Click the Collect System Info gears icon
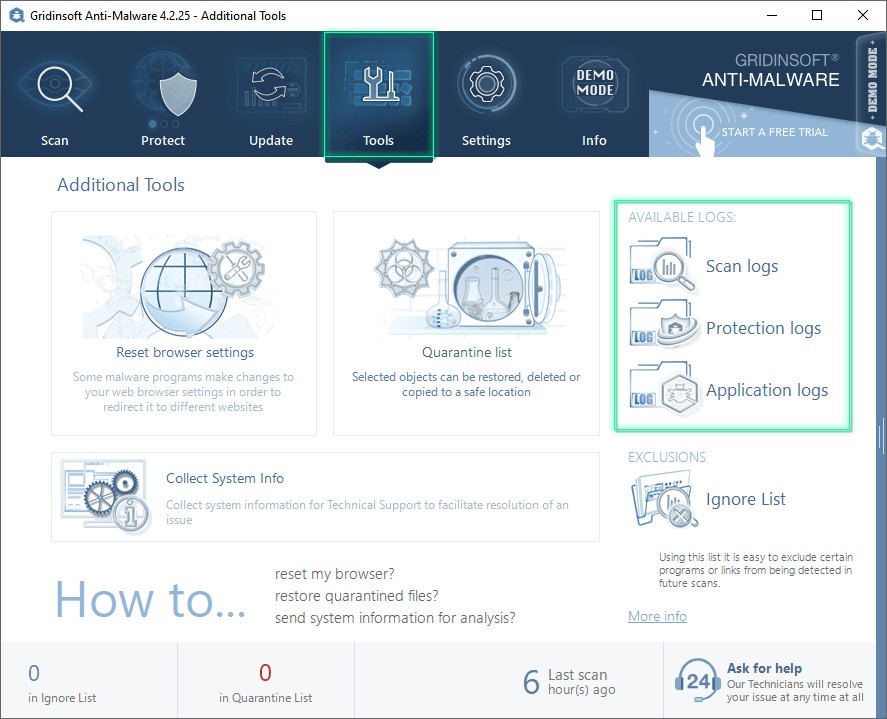 [104, 496]
